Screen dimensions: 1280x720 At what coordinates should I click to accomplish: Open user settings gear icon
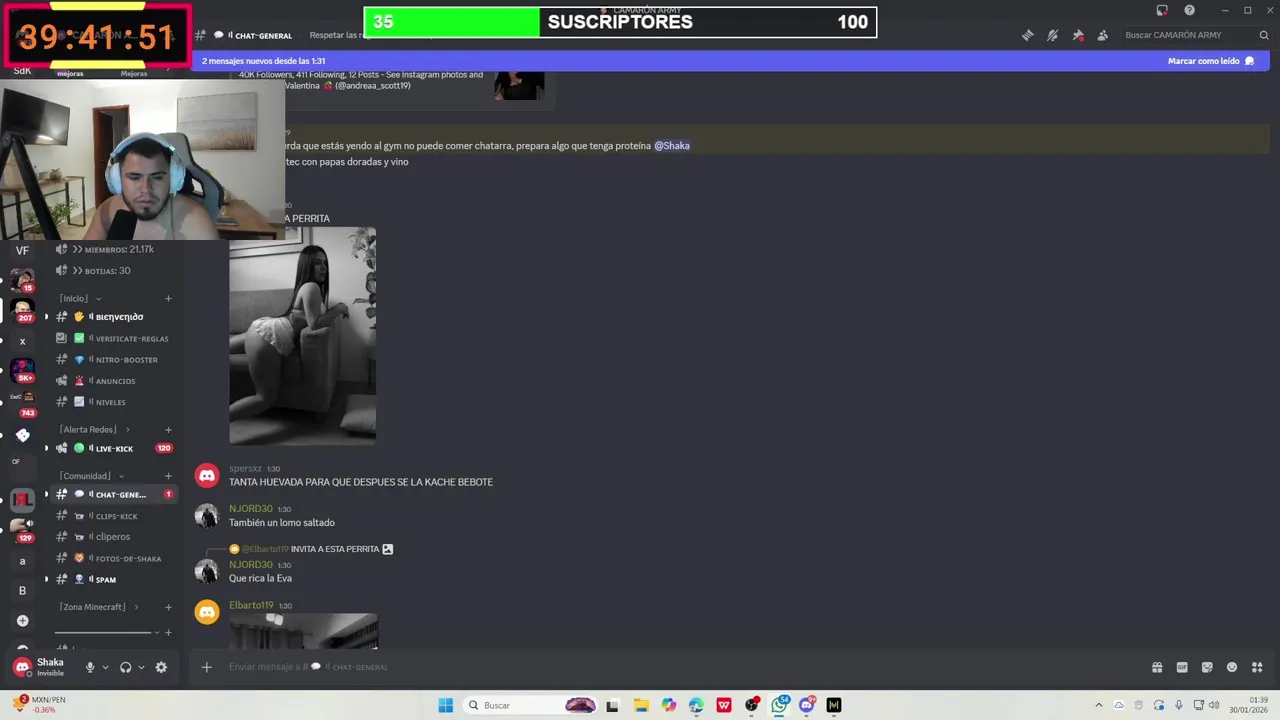(x=161, y=667)
